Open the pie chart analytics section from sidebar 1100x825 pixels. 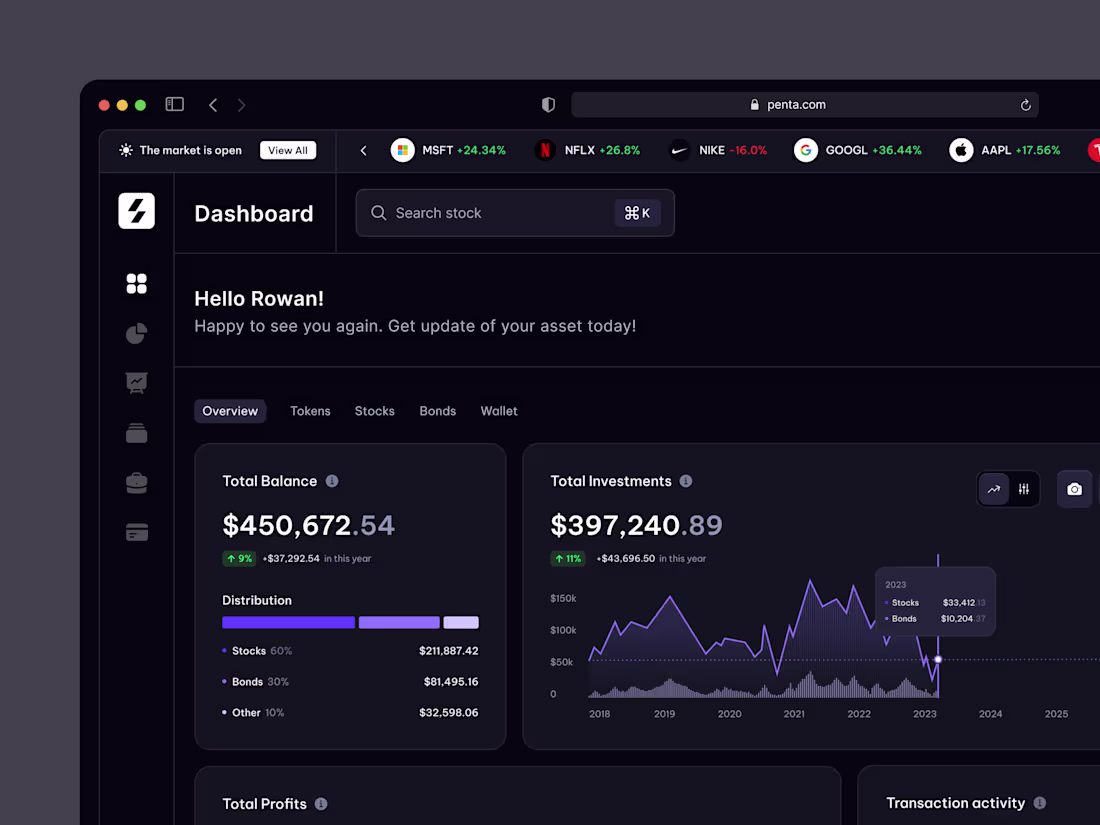[x=136, y=333]
